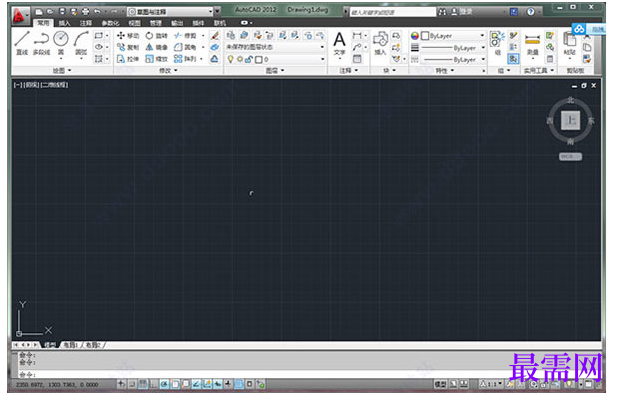Click the Text (文字) tool
621x399 pixels.
point(339,44)
